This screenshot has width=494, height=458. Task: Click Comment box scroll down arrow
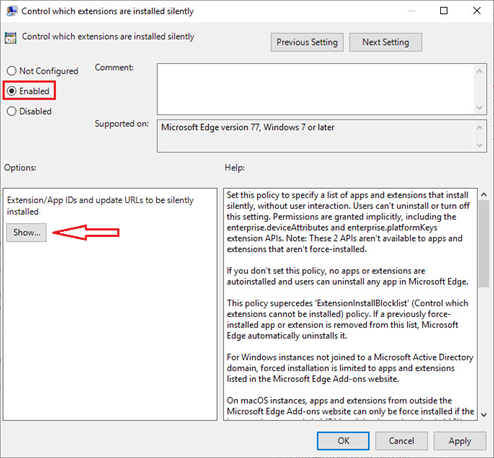pos(479,108)
